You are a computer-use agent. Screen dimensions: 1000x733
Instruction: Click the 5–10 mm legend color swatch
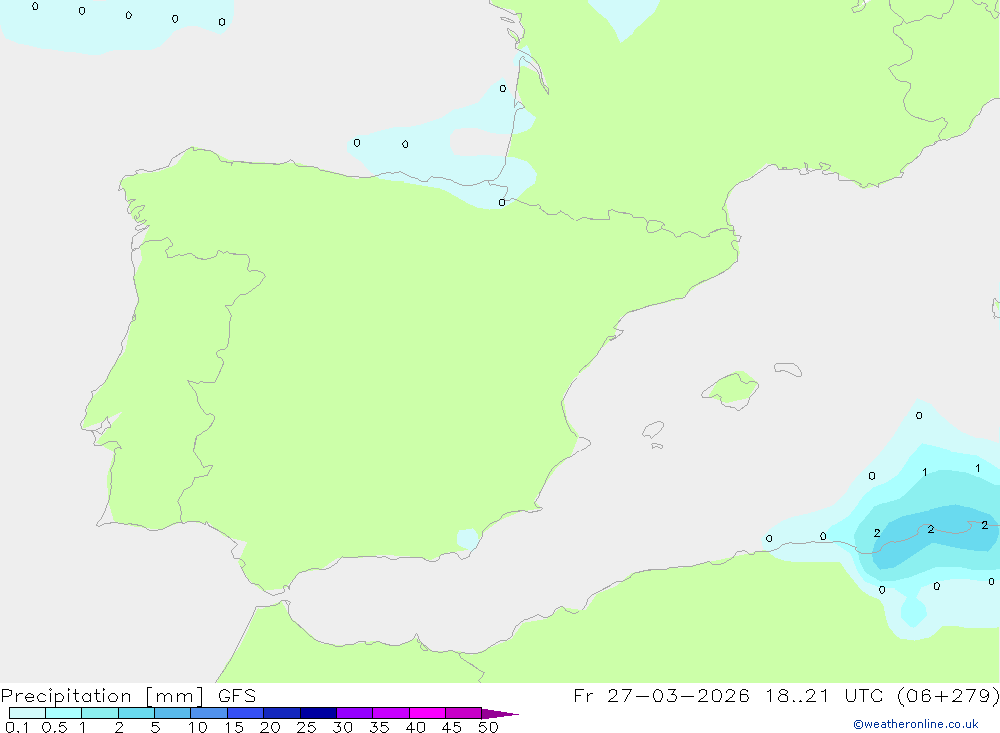[x=173, y=713]
